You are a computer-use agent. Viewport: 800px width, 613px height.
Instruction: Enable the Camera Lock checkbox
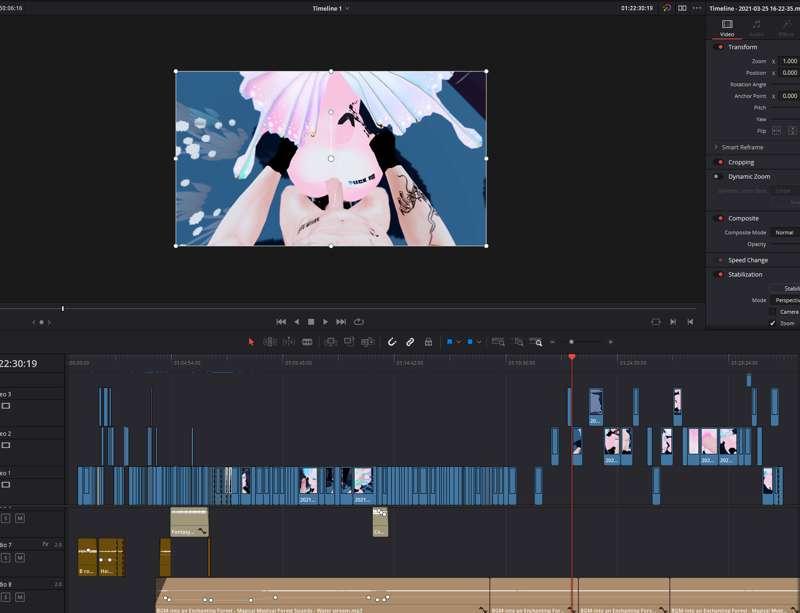point(772,311)
